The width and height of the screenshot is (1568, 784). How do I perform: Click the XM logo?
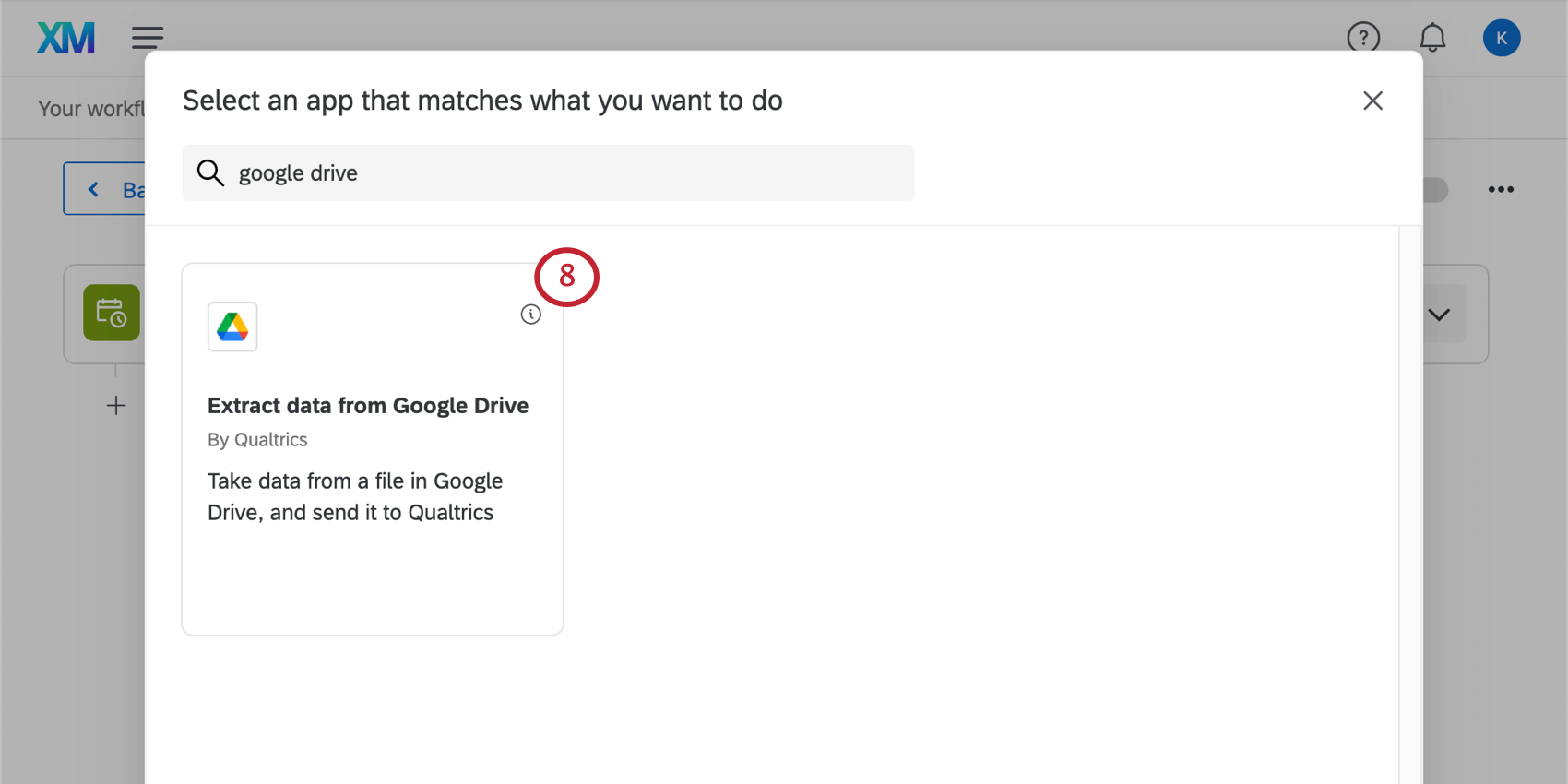pyautogui.click(x=65, y=38)
